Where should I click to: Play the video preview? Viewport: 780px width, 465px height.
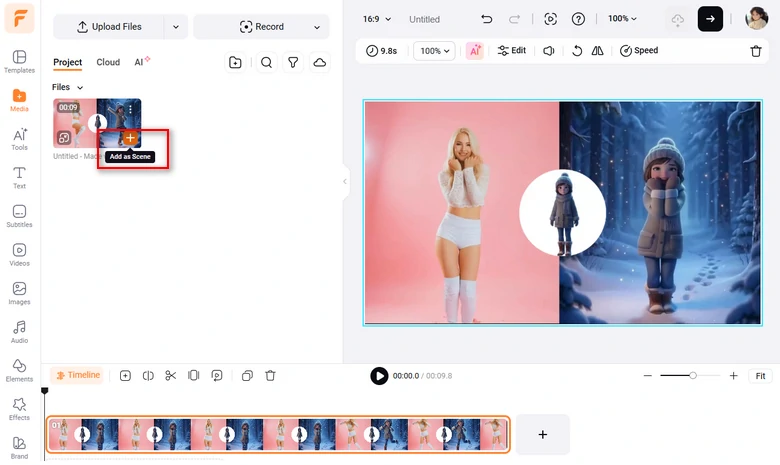pos(379,376)
